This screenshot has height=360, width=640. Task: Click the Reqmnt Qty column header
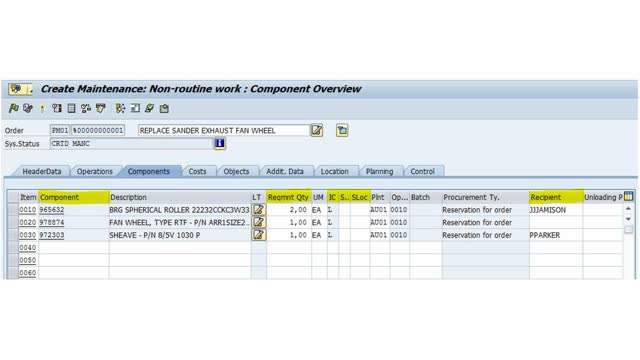289,197
